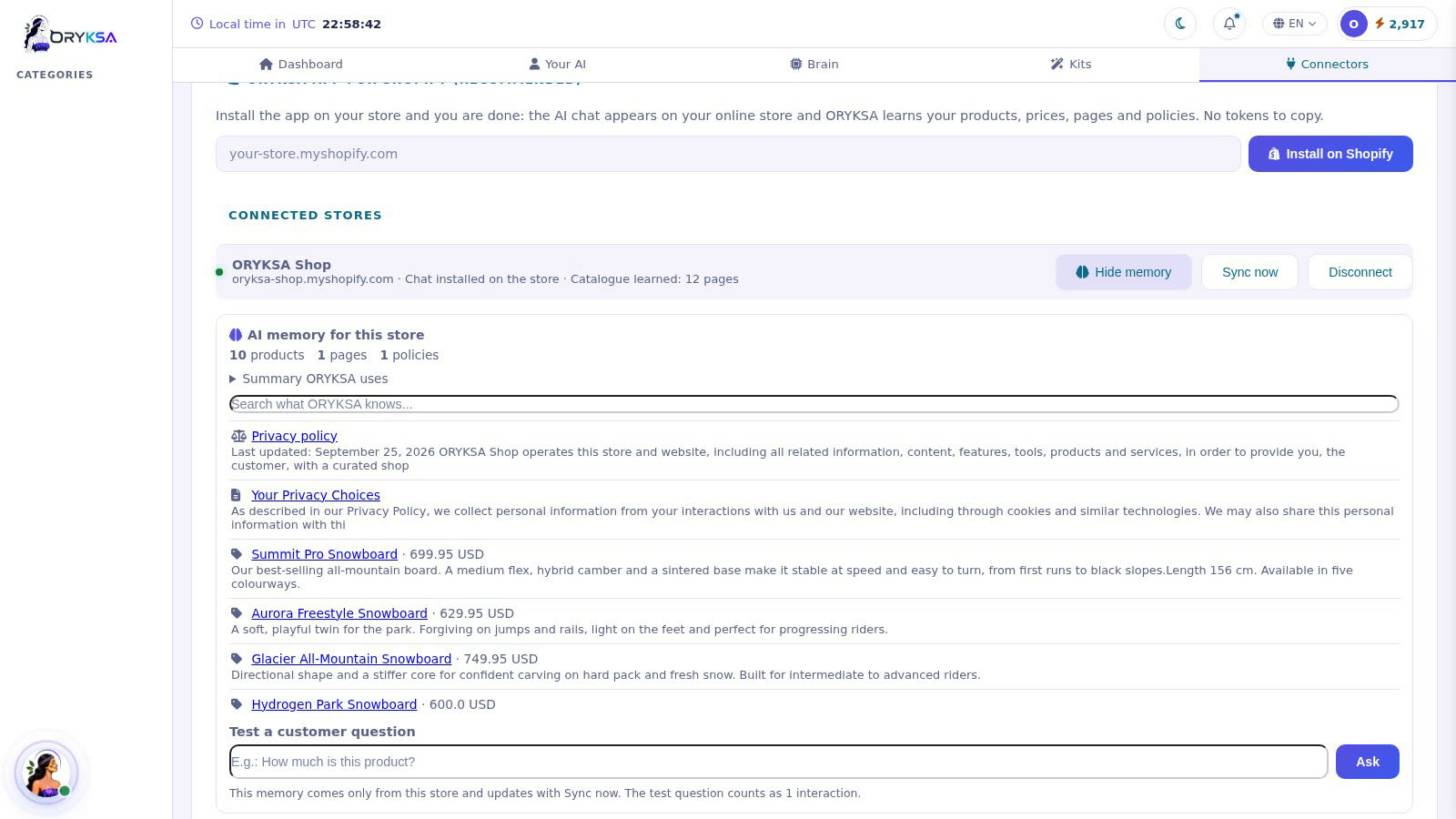This screenshot has height=819, width=1456.
Task: Toggle dark mode moon icon
Action: 1180,24
